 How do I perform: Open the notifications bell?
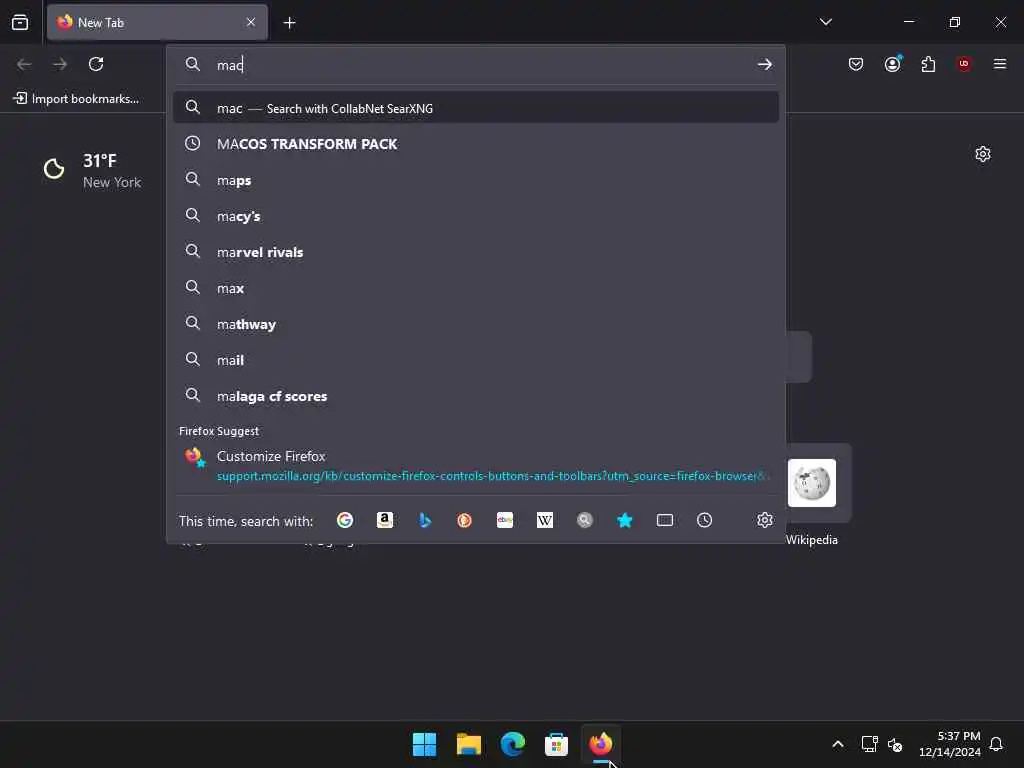point(996,744)
